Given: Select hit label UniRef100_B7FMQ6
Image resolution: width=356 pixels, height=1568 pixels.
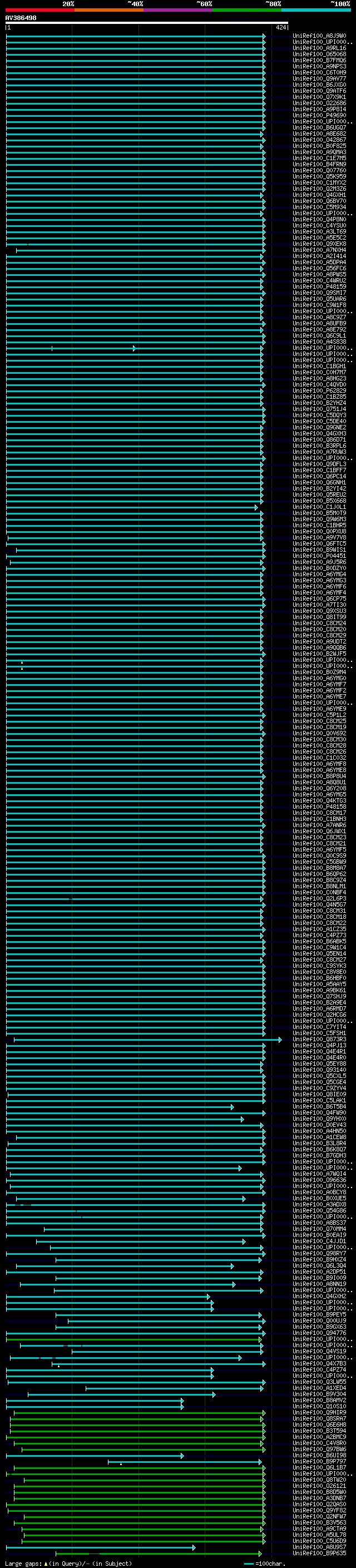Looking at the screenshot, I should [x=319, y=60].
